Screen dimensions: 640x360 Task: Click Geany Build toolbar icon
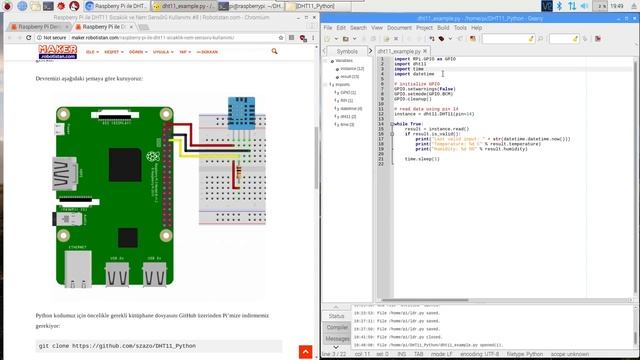tap(441, 39)
